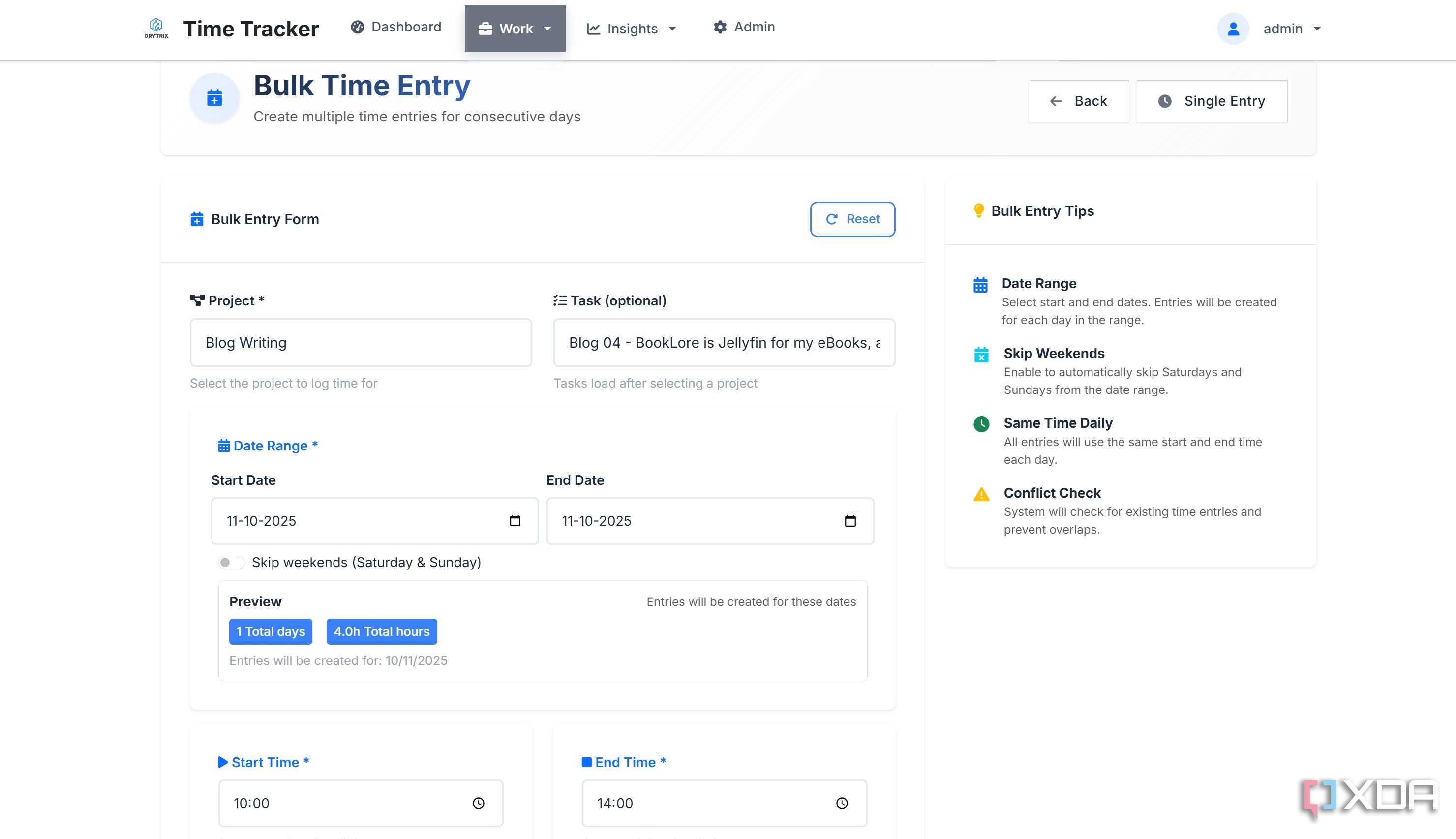Go to the Dashboard nav item
Image resolution: width=1456 pixels, height=839 pixels.
pos(396,27)
